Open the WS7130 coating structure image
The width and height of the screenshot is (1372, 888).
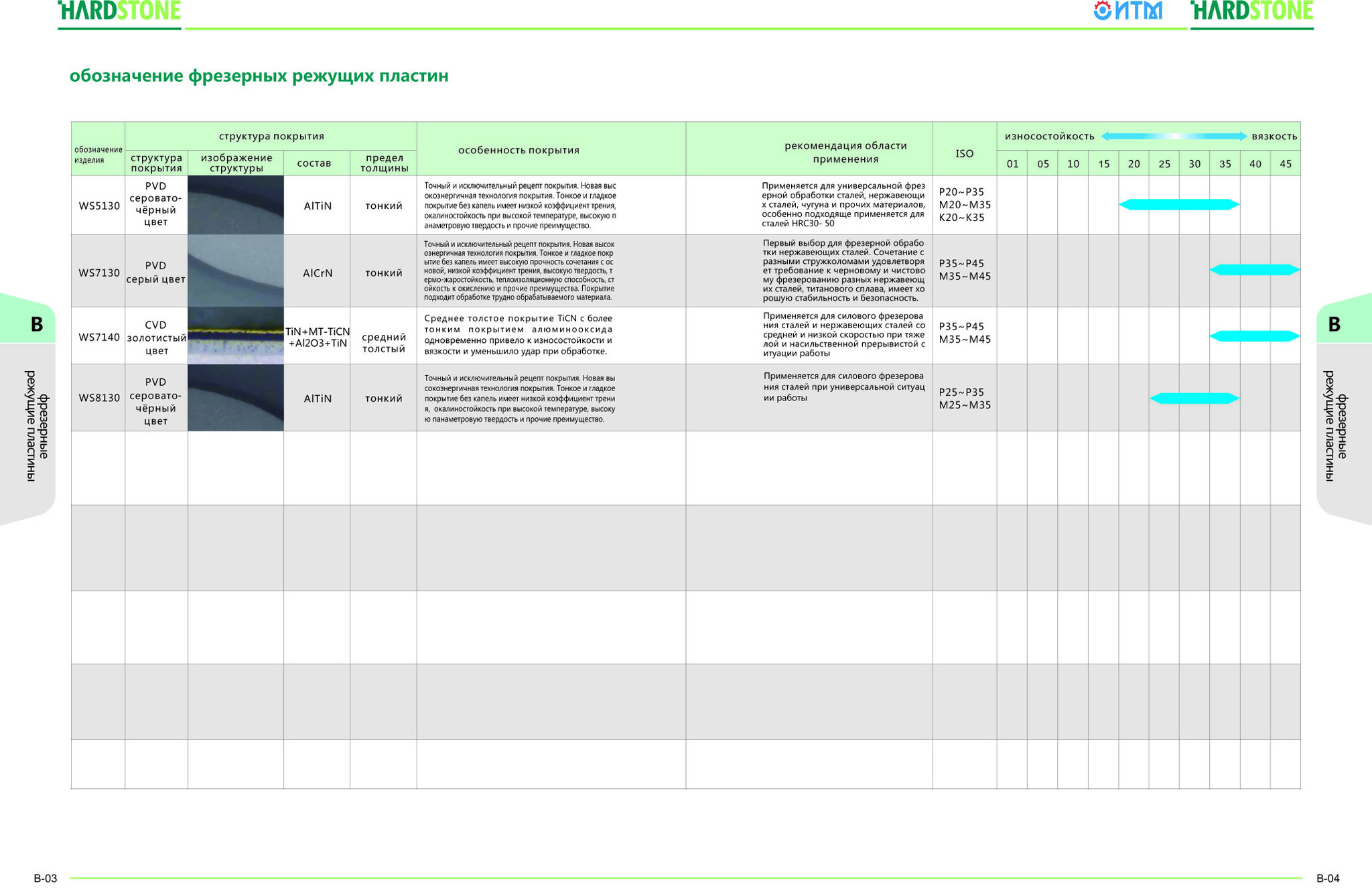[x=236, y=271]
